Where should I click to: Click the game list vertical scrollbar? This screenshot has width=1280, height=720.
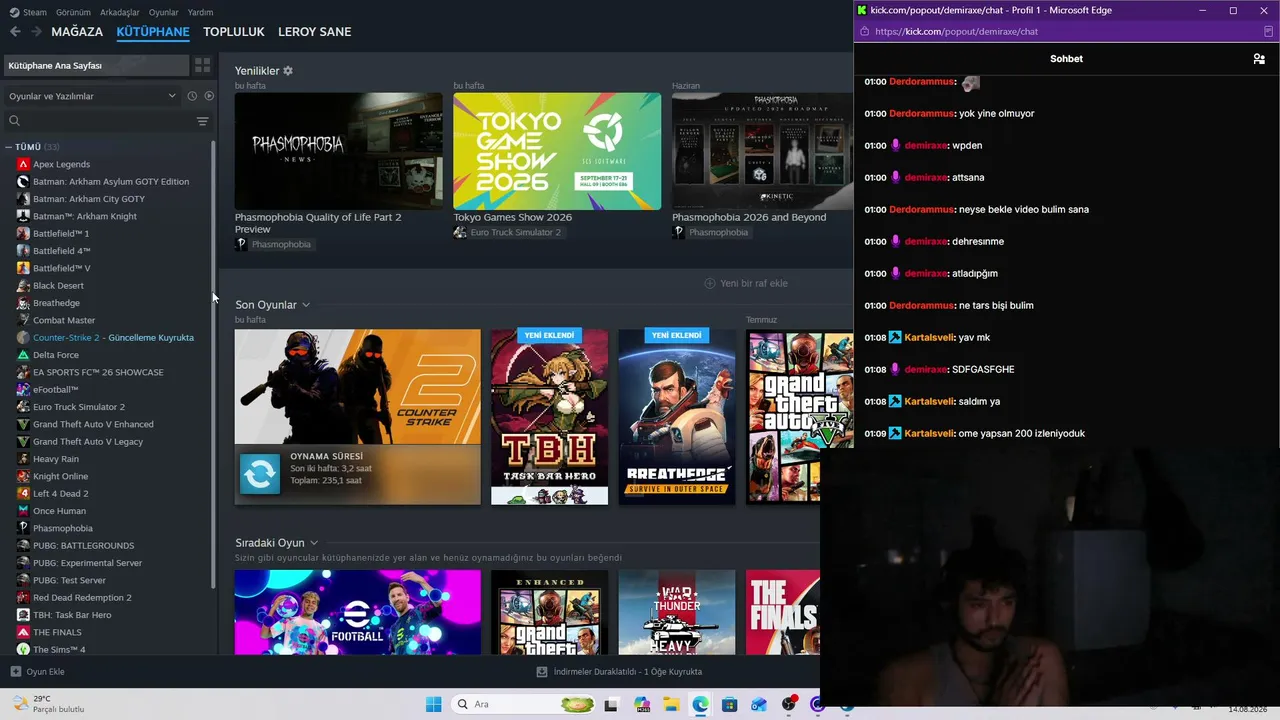(214, 365)
